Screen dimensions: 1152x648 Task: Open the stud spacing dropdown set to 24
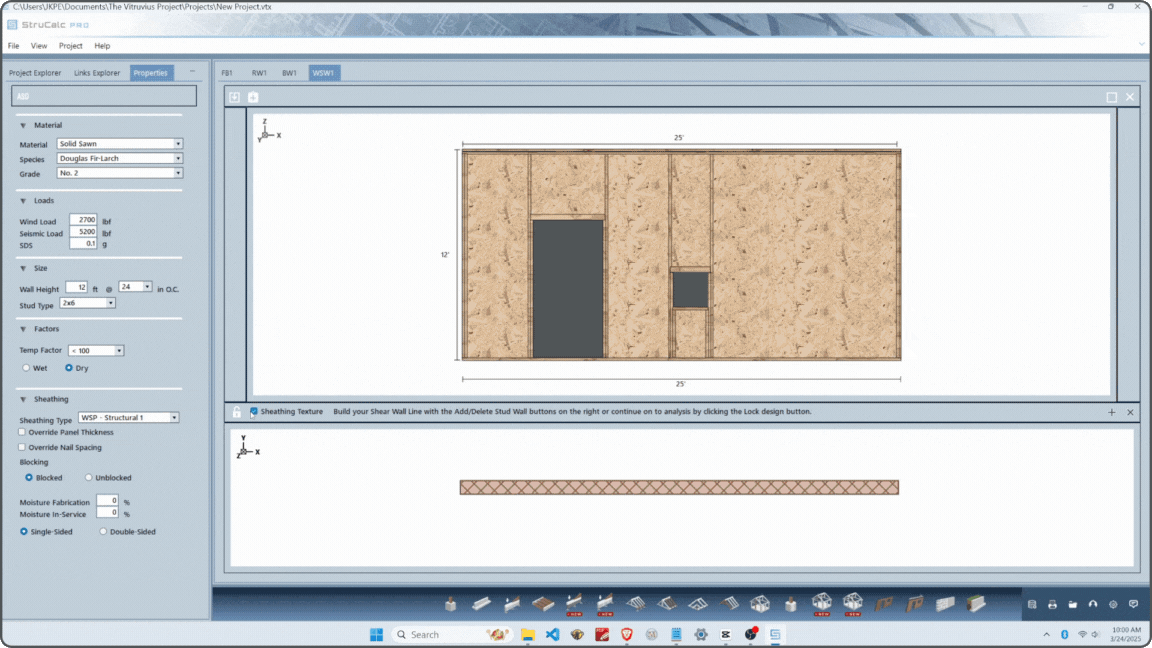pos(136,287)
